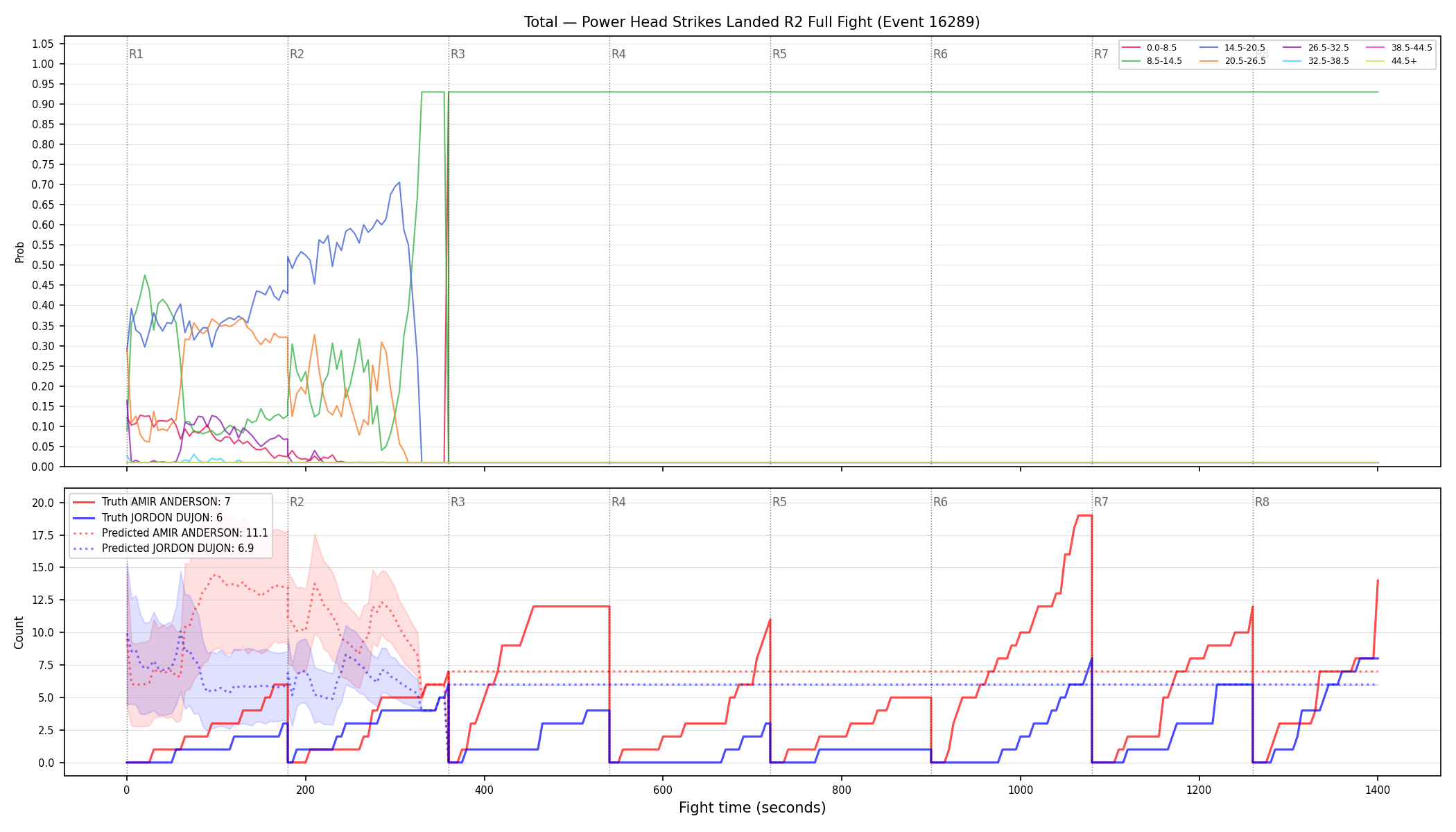Click the 0.50 tick on the Prob axis
This screenshot has height=832, width=1456.
[x=43, y=266]
